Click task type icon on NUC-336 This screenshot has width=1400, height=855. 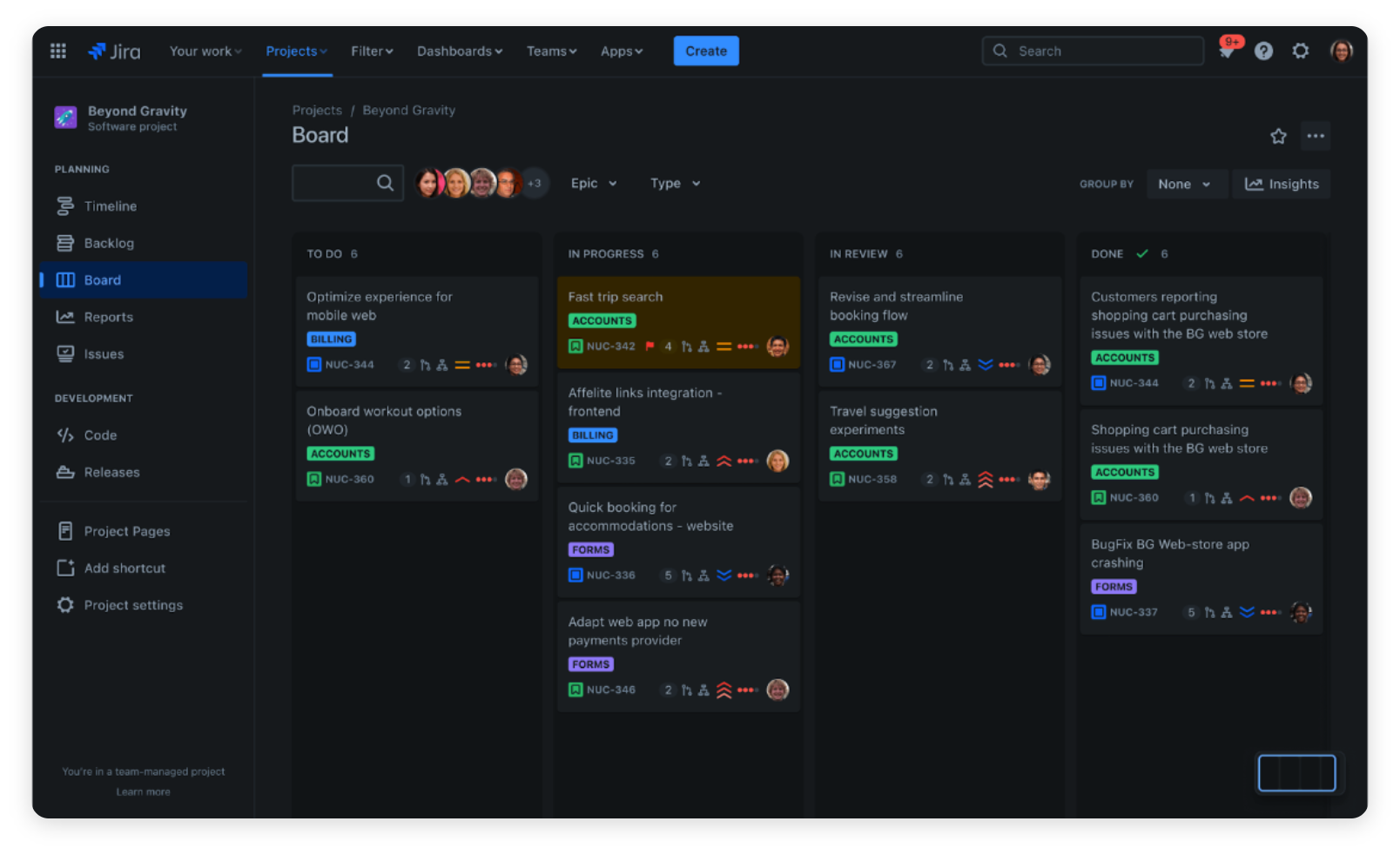click(x=575, y=576)
